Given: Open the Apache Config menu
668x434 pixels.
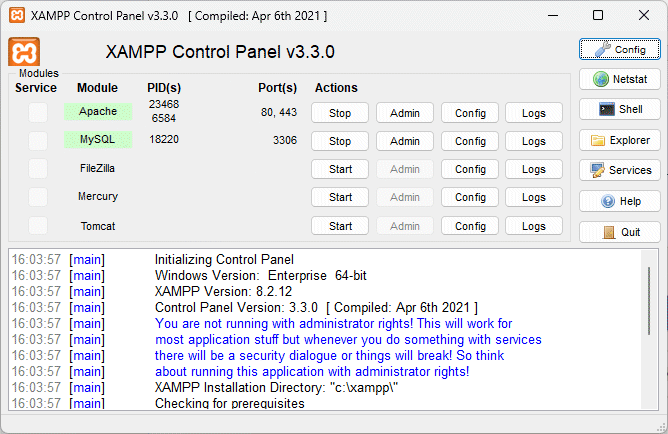Looking at the screenshot, I should [x=470, y=113].
